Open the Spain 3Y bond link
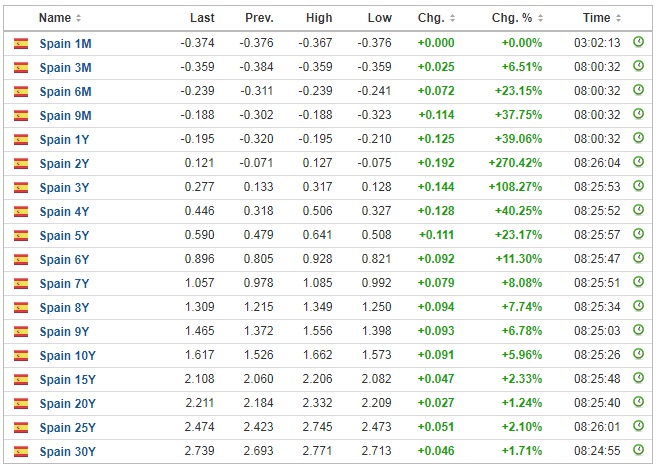665x470 pixels. pos(64,187)
